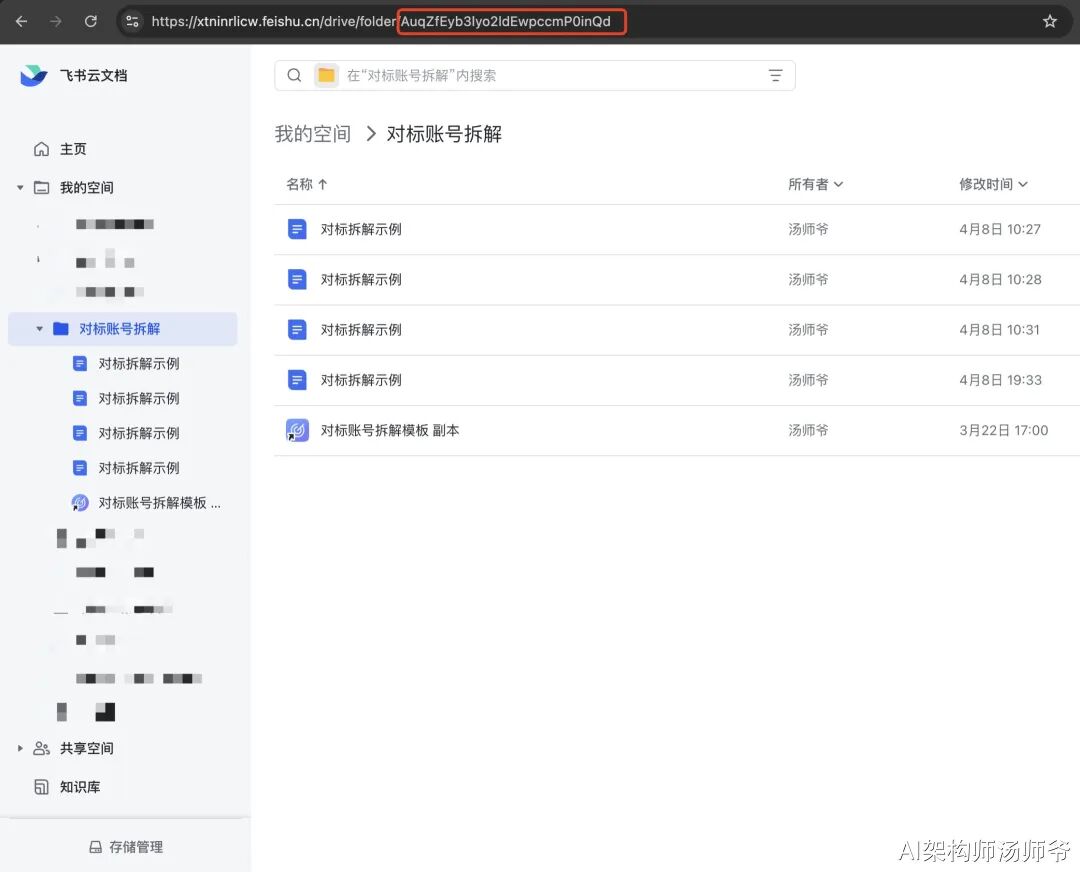Bookmark this page with star icon
1080x872 pixels.
point(1049,21)
